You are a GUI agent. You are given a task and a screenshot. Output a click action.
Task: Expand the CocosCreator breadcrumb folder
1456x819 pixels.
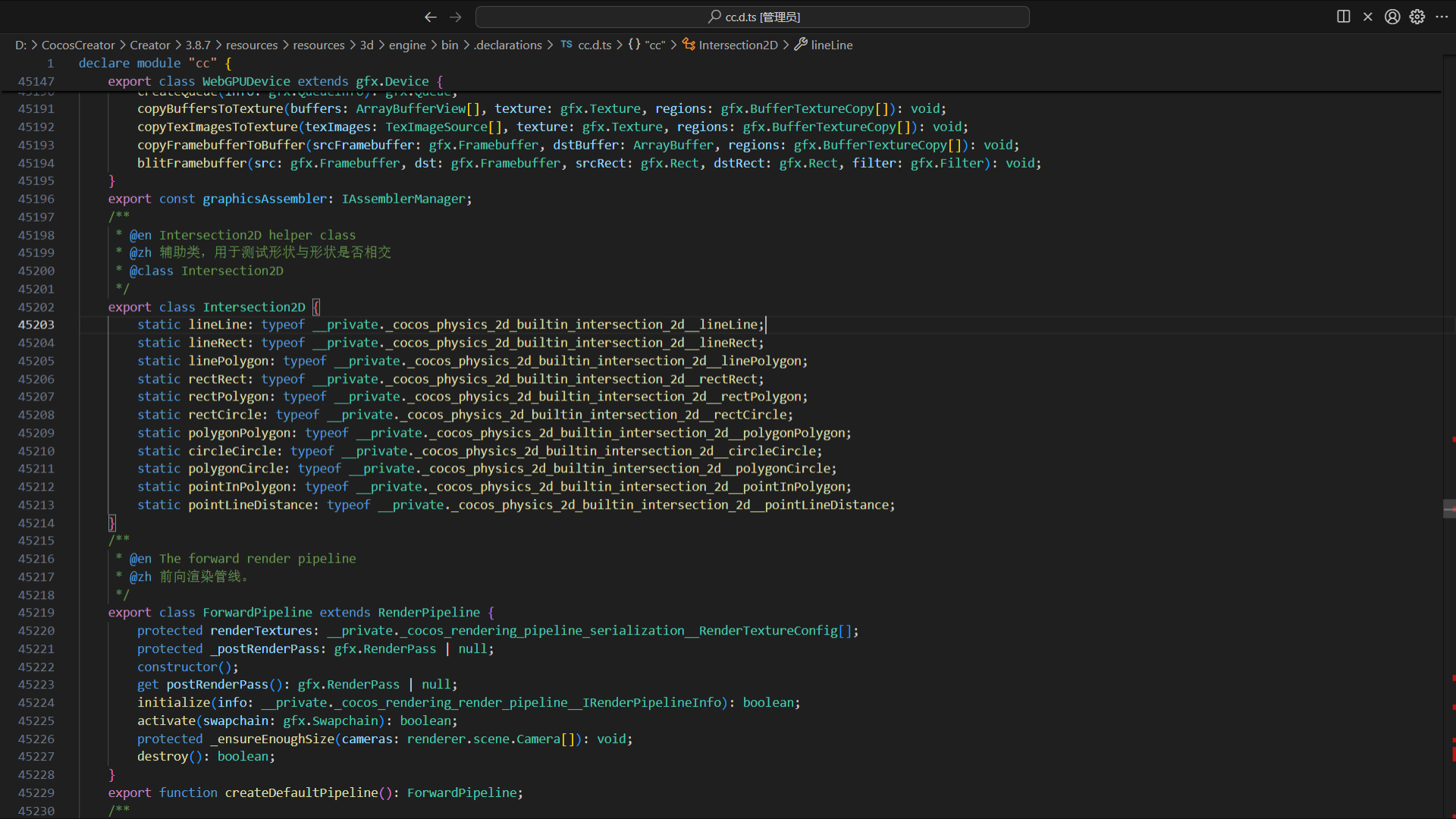click(78, 45)
